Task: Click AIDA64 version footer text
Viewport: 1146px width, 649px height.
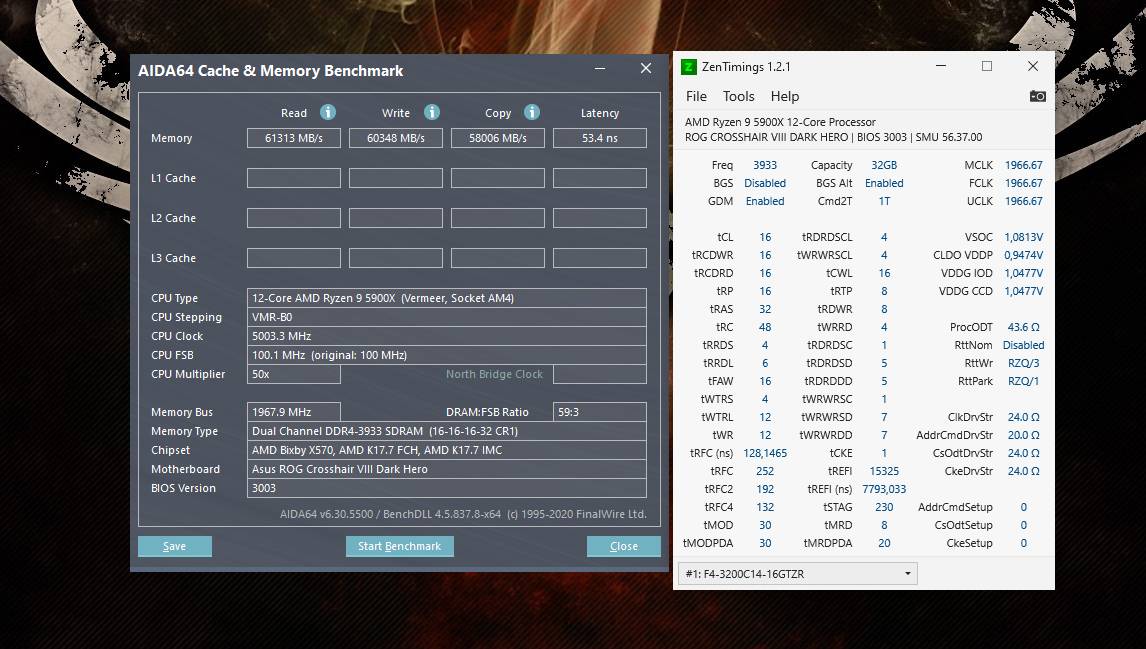Action: pyautogui.click(x=463, y=515)
